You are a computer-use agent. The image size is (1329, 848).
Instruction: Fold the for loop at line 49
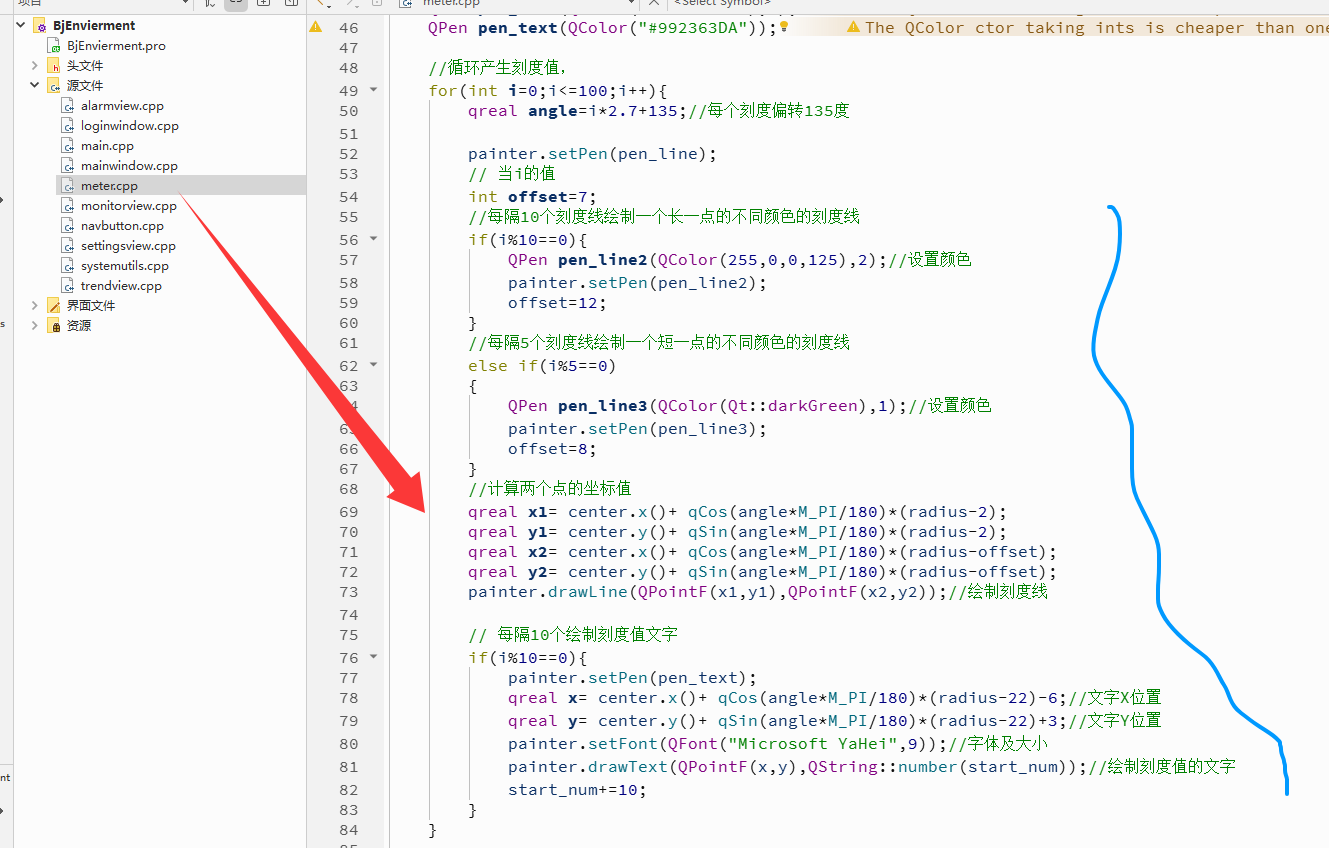click(x=374, y=90)
